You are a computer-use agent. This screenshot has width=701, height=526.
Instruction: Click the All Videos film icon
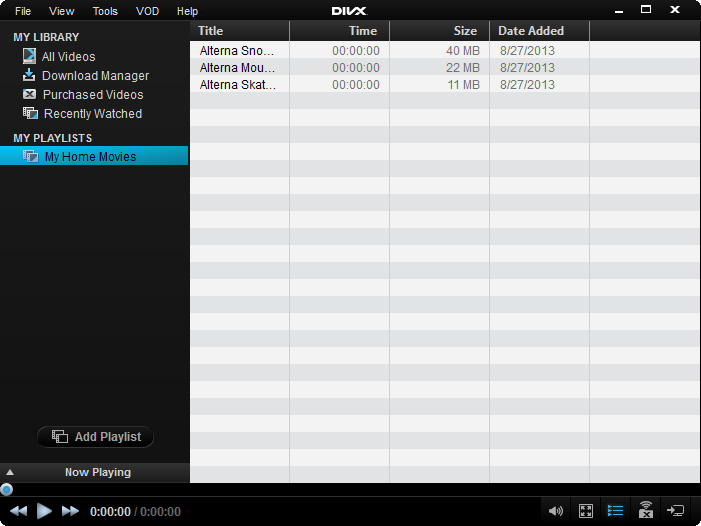click(30, 56)
